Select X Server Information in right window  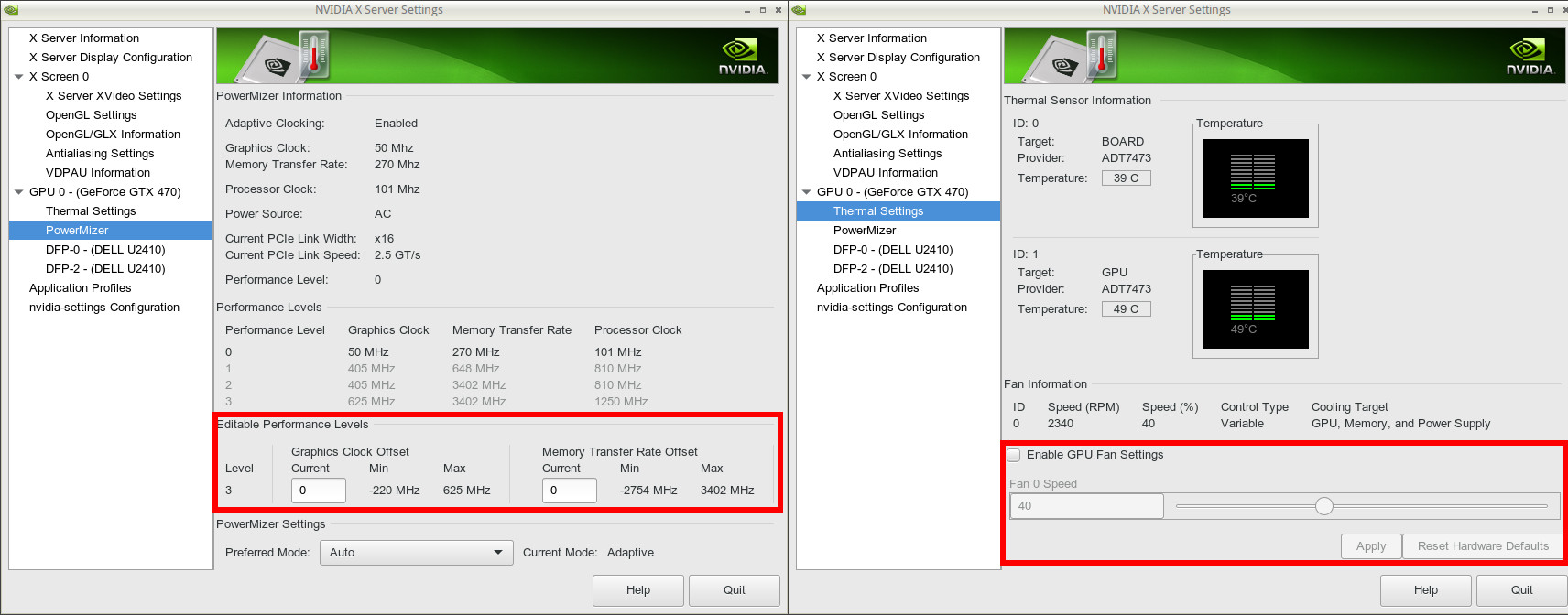click(872, 38)
